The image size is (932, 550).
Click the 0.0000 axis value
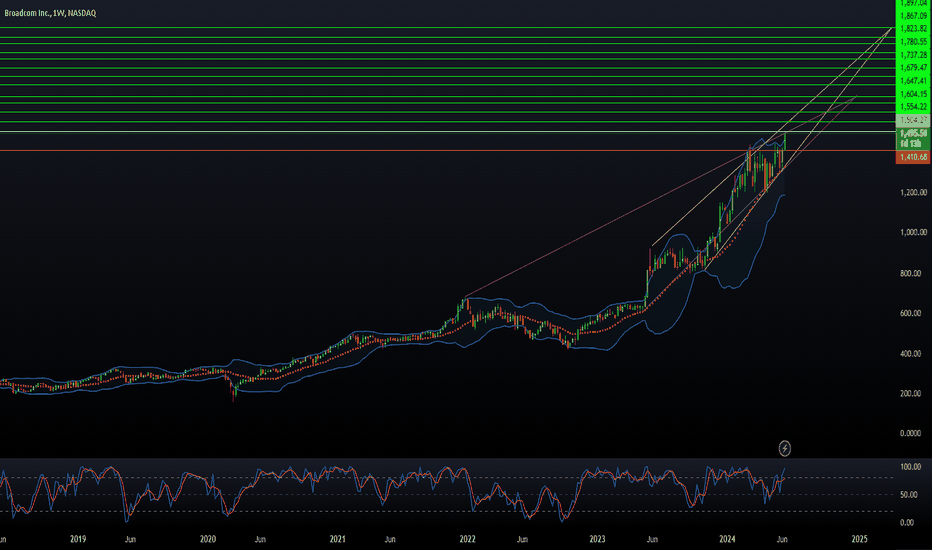point(911,433)
